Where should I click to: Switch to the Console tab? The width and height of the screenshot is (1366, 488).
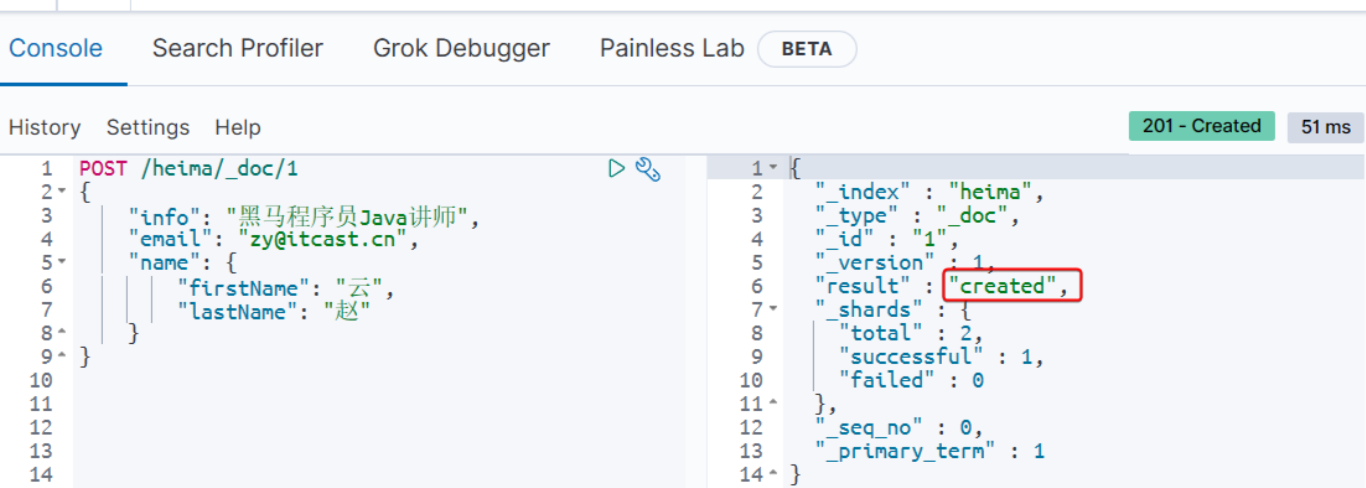56,48
